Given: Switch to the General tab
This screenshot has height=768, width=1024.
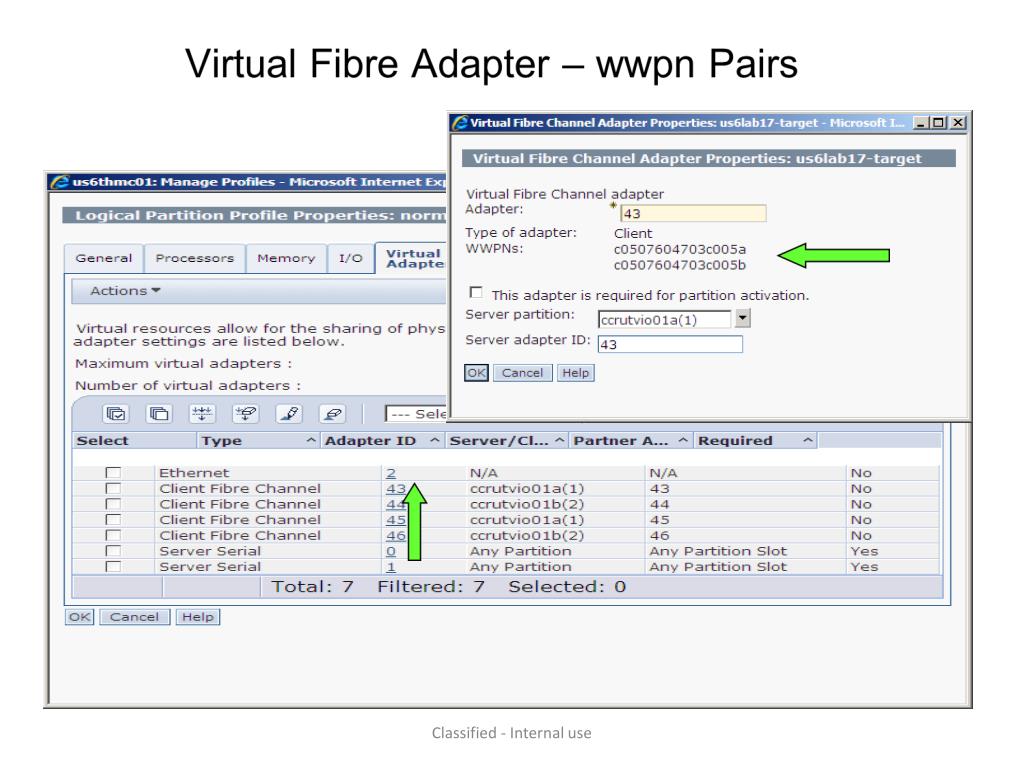Looking at the screenshot, I should tap(104, 258).
